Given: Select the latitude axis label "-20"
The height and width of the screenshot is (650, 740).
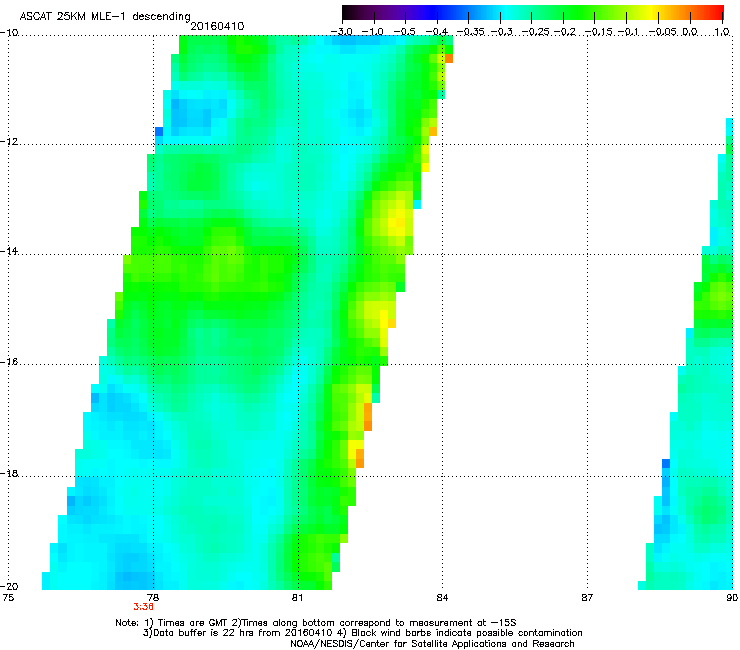Looking at the screenshot, I should 9,586.
